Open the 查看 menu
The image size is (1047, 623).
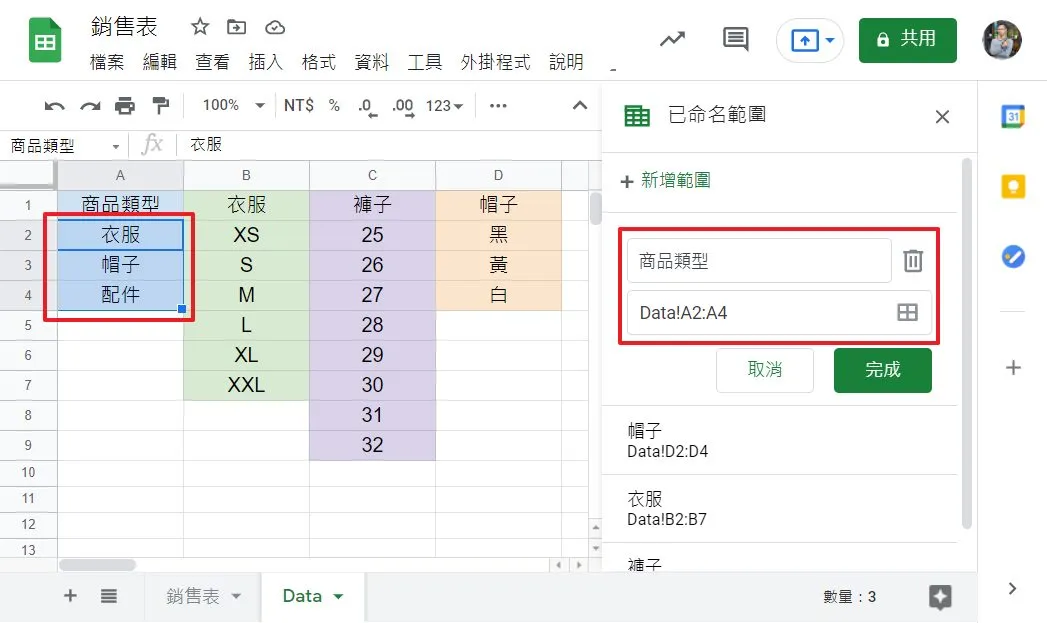point(212,62)
